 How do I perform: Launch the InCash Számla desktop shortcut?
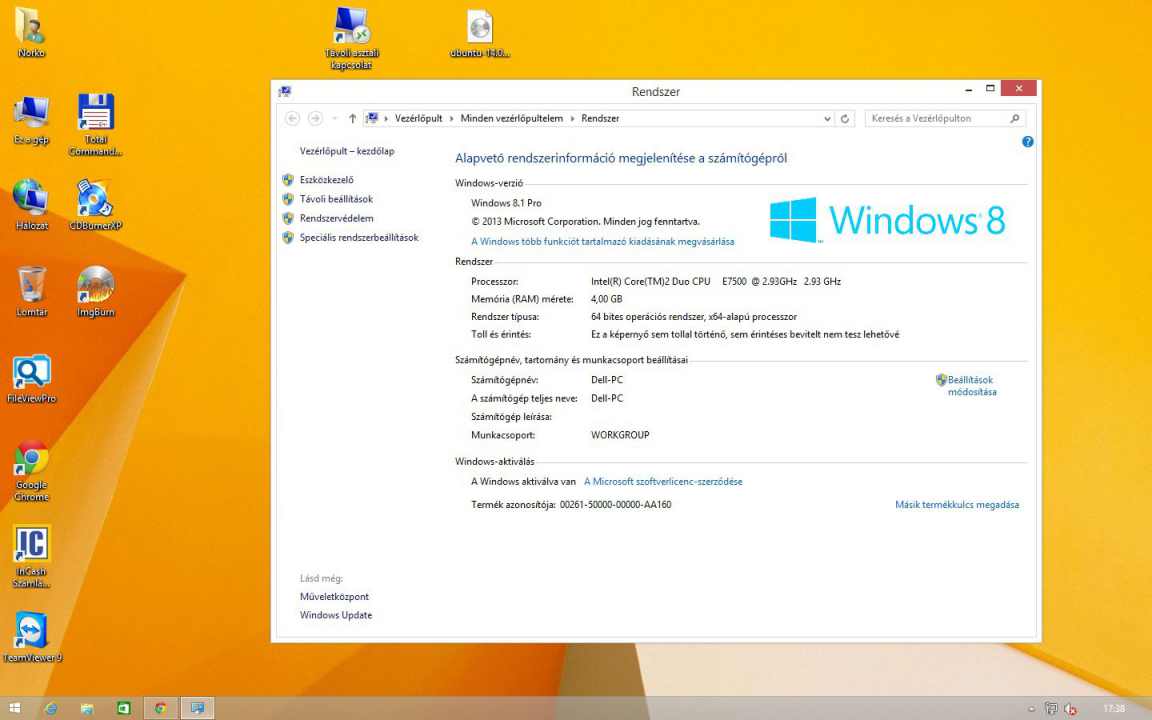32,557
